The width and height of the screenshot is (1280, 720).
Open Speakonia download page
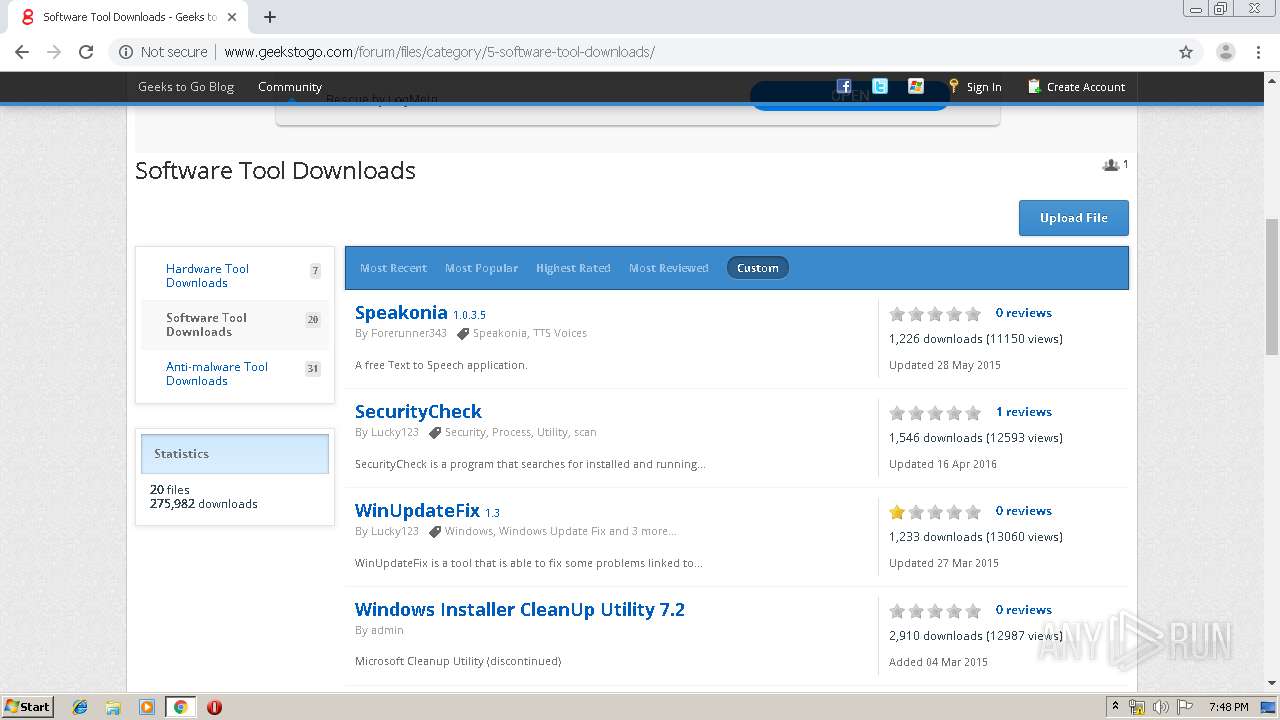401,313
